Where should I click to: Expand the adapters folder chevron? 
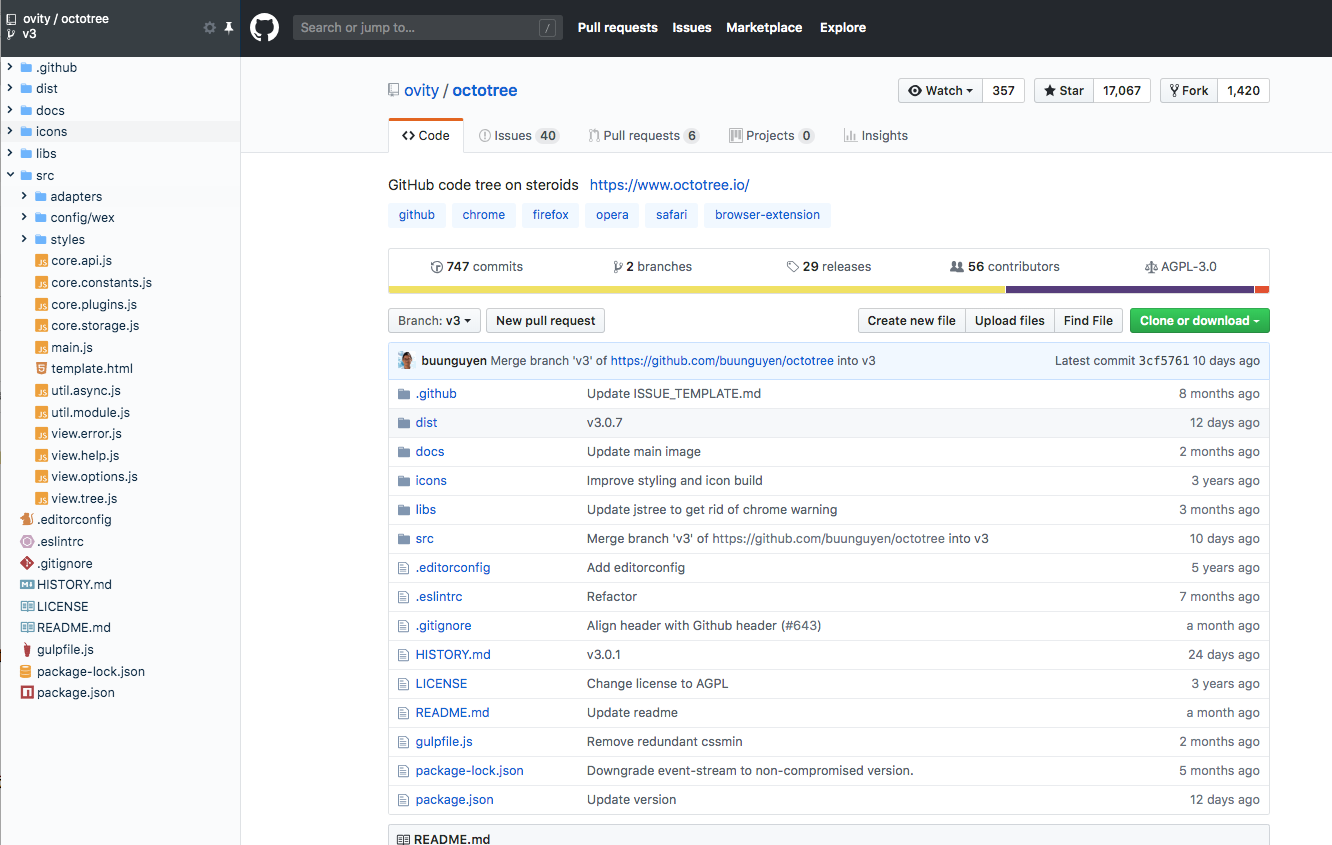25,197
